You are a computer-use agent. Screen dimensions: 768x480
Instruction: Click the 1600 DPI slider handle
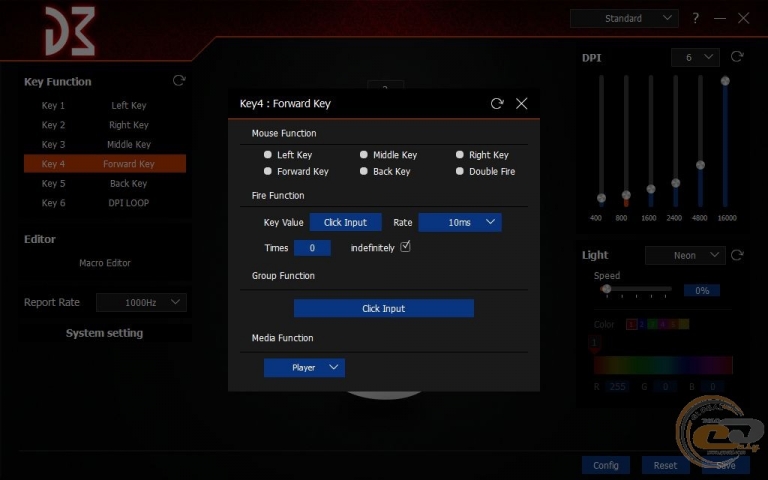[651, 189]
